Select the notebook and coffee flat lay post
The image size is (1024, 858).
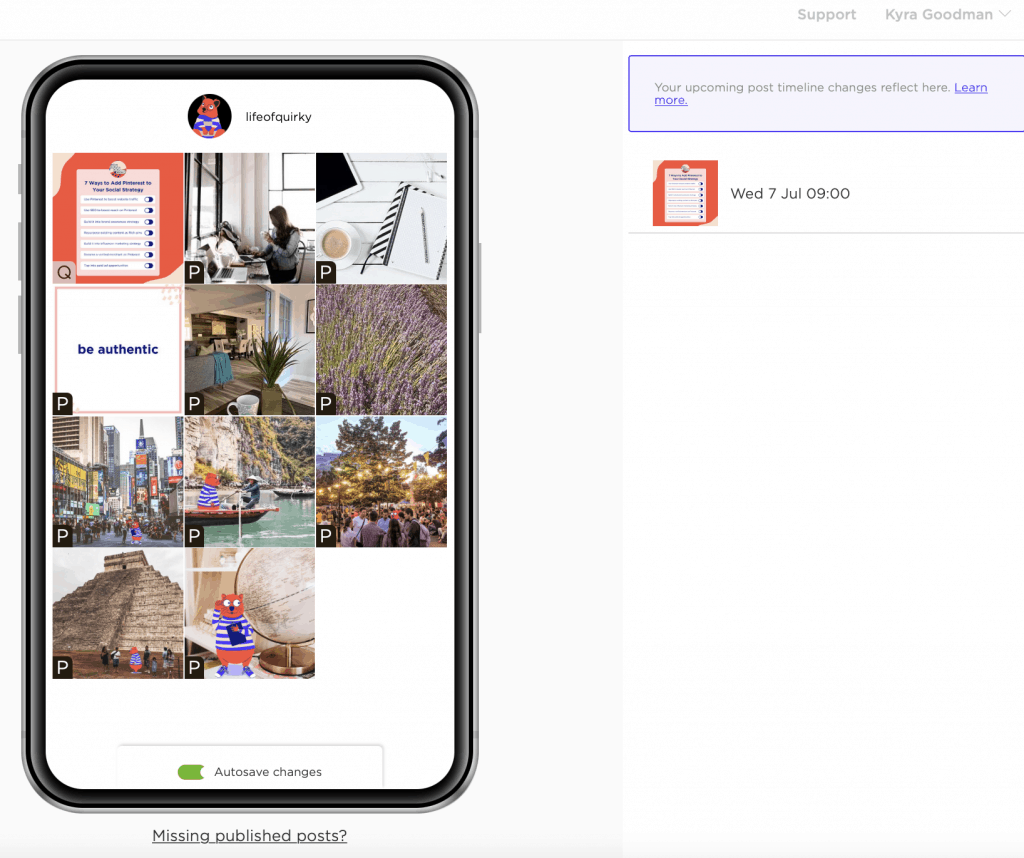coord(381,218)
